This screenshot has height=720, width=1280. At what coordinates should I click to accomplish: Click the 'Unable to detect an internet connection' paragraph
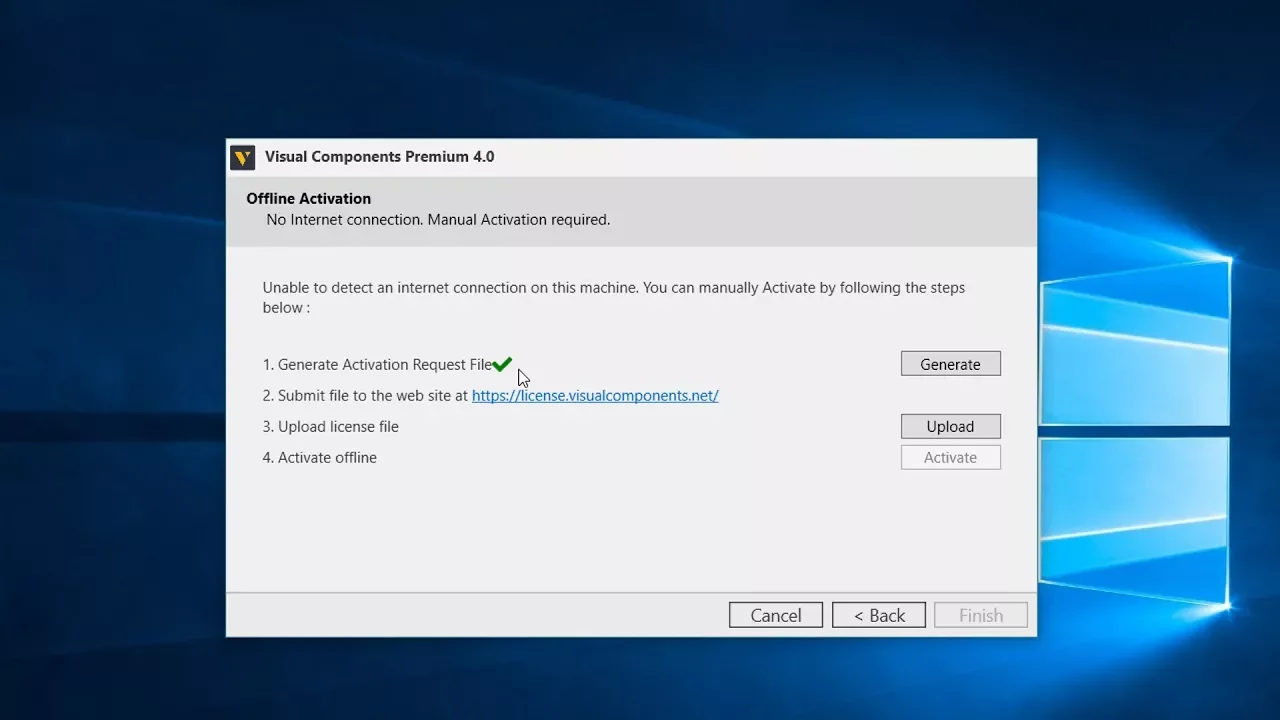(x=614, y=297)
